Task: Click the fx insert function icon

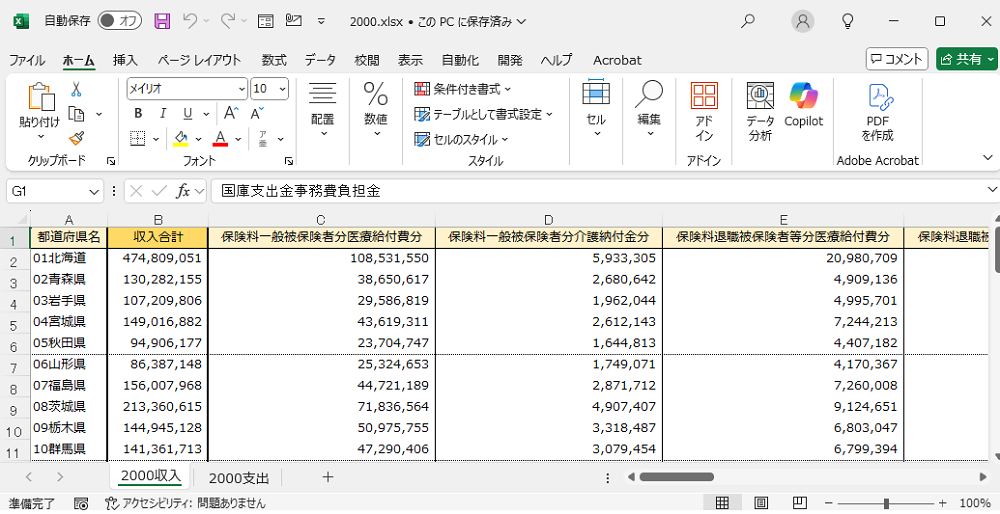Action: point(183,191)
